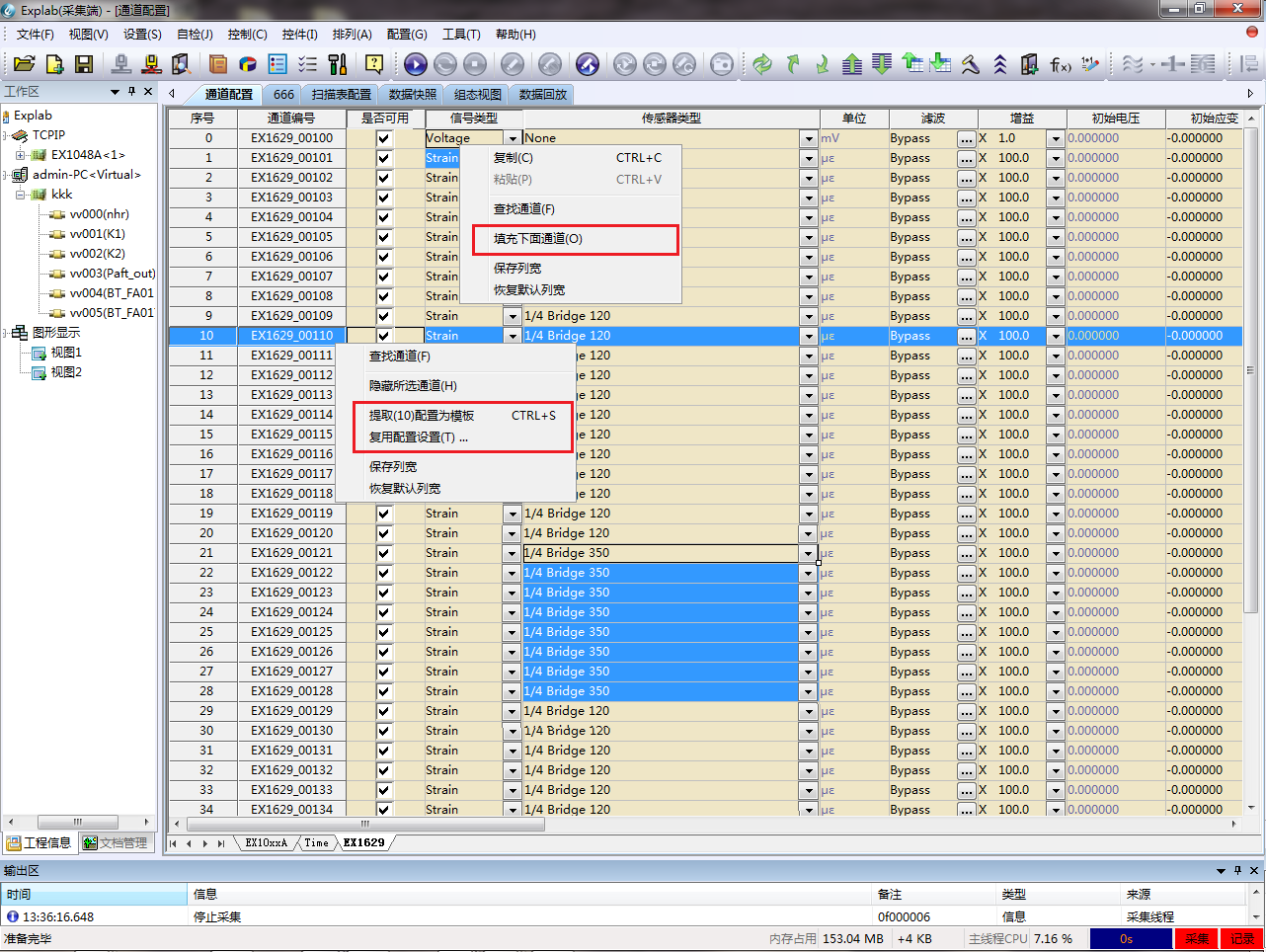Select the vv000(nhr) tree item
The width and height of the screenshot is (1266, 952).
point(99,214)
